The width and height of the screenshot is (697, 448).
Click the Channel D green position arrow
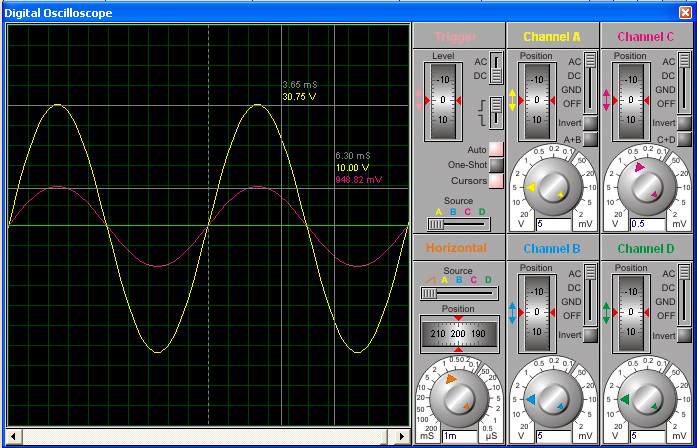point(607,312)
